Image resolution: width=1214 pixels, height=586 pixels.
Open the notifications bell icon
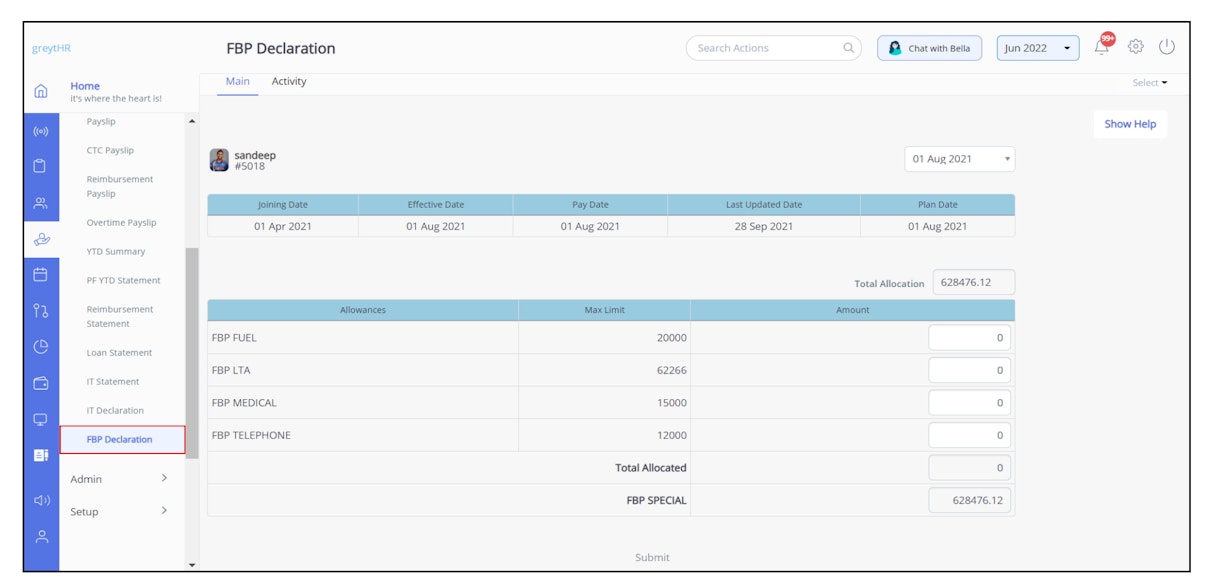coord(1103,46)
